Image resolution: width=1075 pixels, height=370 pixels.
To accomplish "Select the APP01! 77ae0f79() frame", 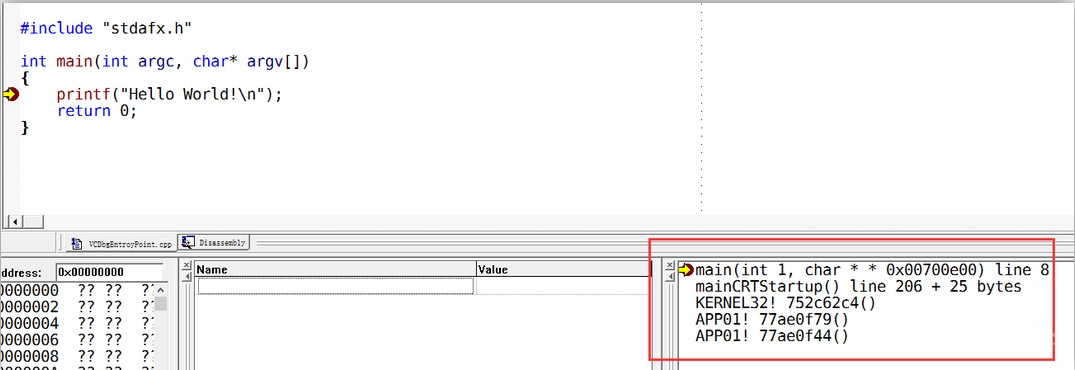I will (772, 319).
